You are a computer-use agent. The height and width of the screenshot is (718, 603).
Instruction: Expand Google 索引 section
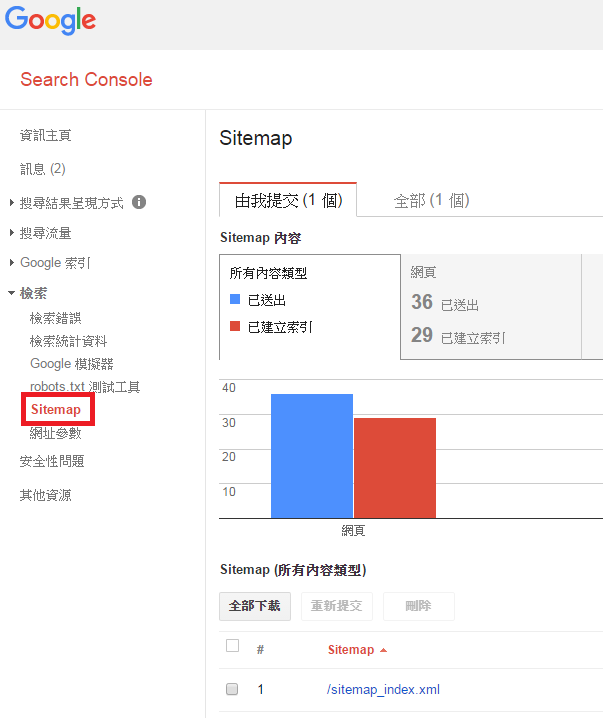click(55, 263)
